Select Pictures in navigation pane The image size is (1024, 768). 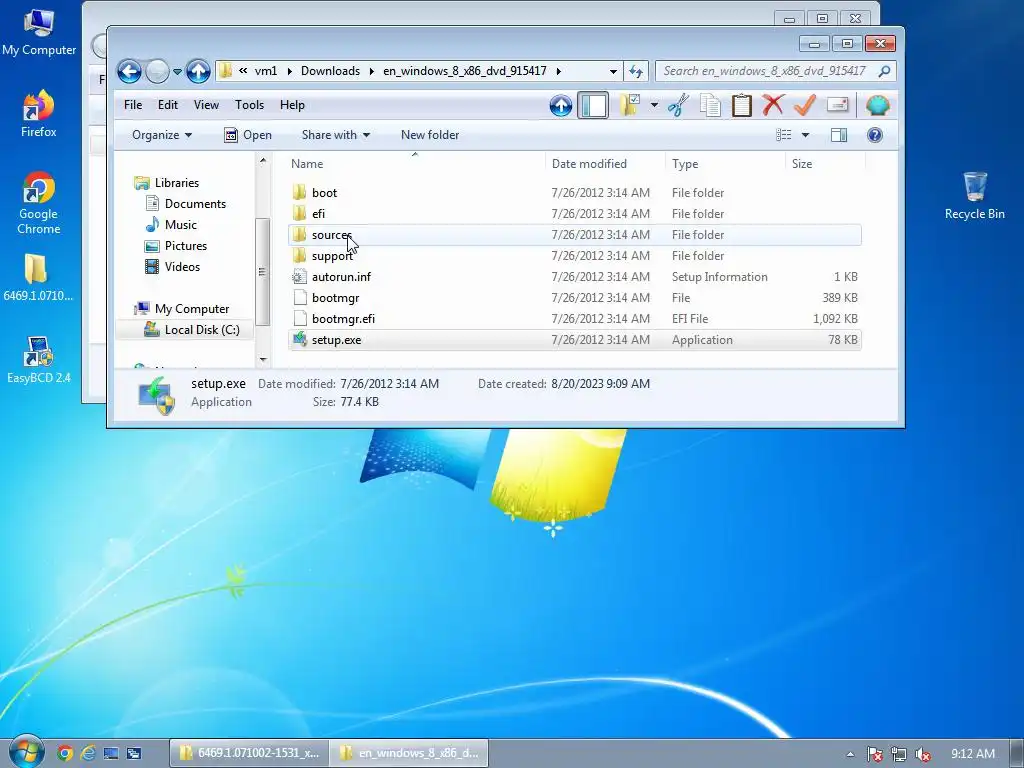(176, 246)
